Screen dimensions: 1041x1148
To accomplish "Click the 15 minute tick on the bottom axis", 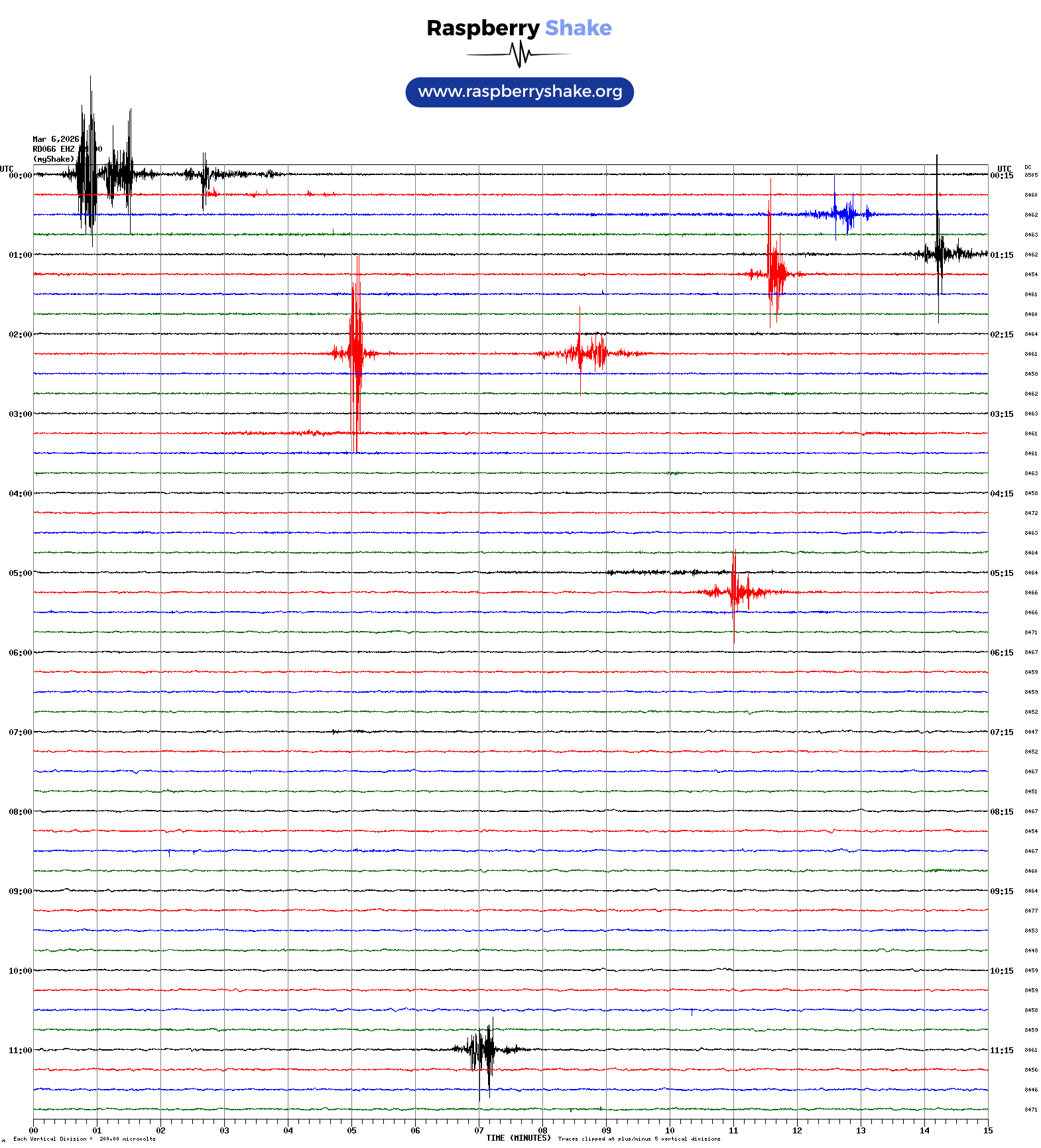I will (987, 1131).
